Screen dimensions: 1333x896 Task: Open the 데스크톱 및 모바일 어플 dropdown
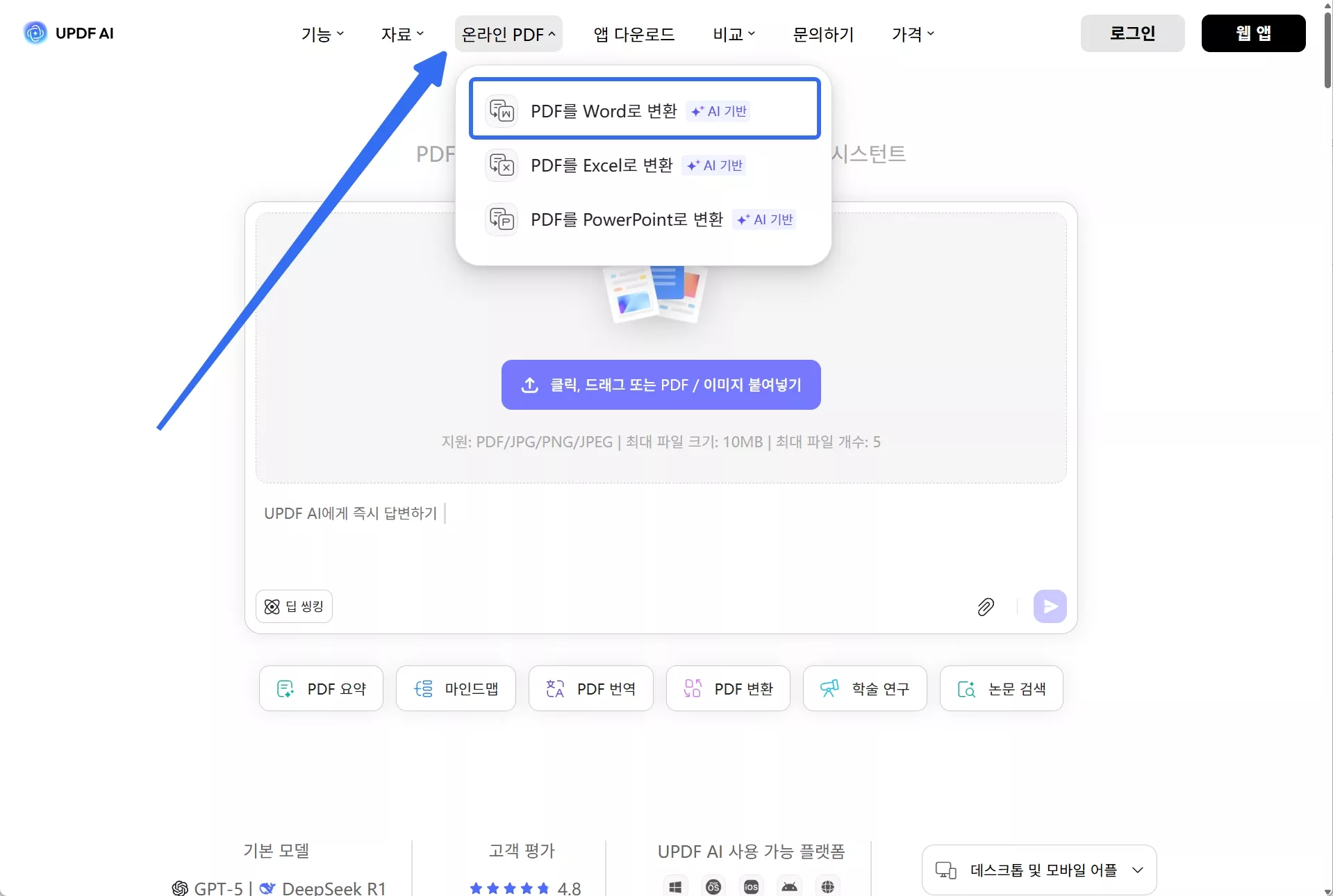point(1039,870)
